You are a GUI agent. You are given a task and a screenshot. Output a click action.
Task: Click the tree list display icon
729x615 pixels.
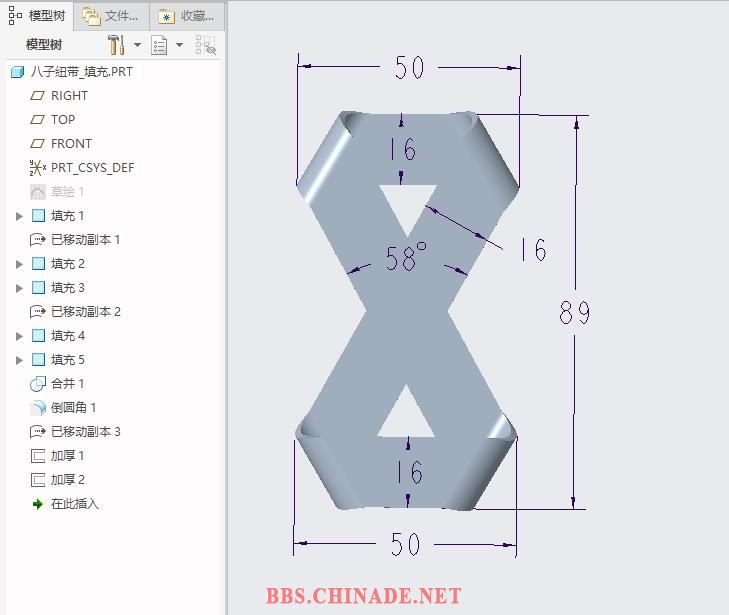tap(159, 46)
